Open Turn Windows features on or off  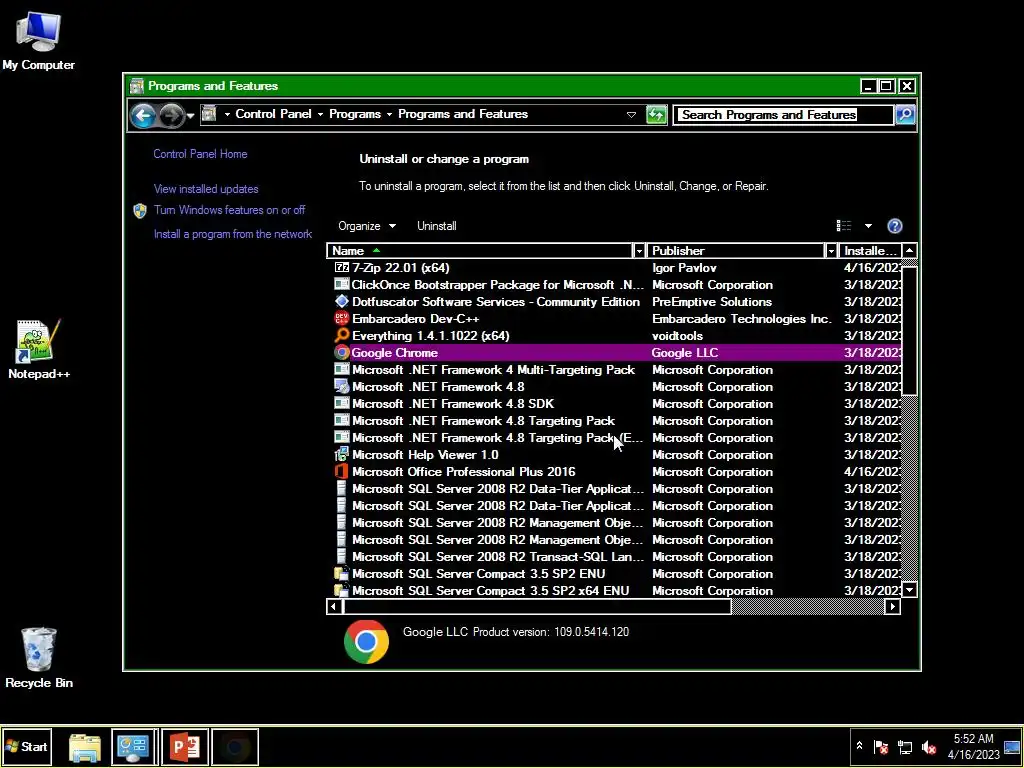229,210
